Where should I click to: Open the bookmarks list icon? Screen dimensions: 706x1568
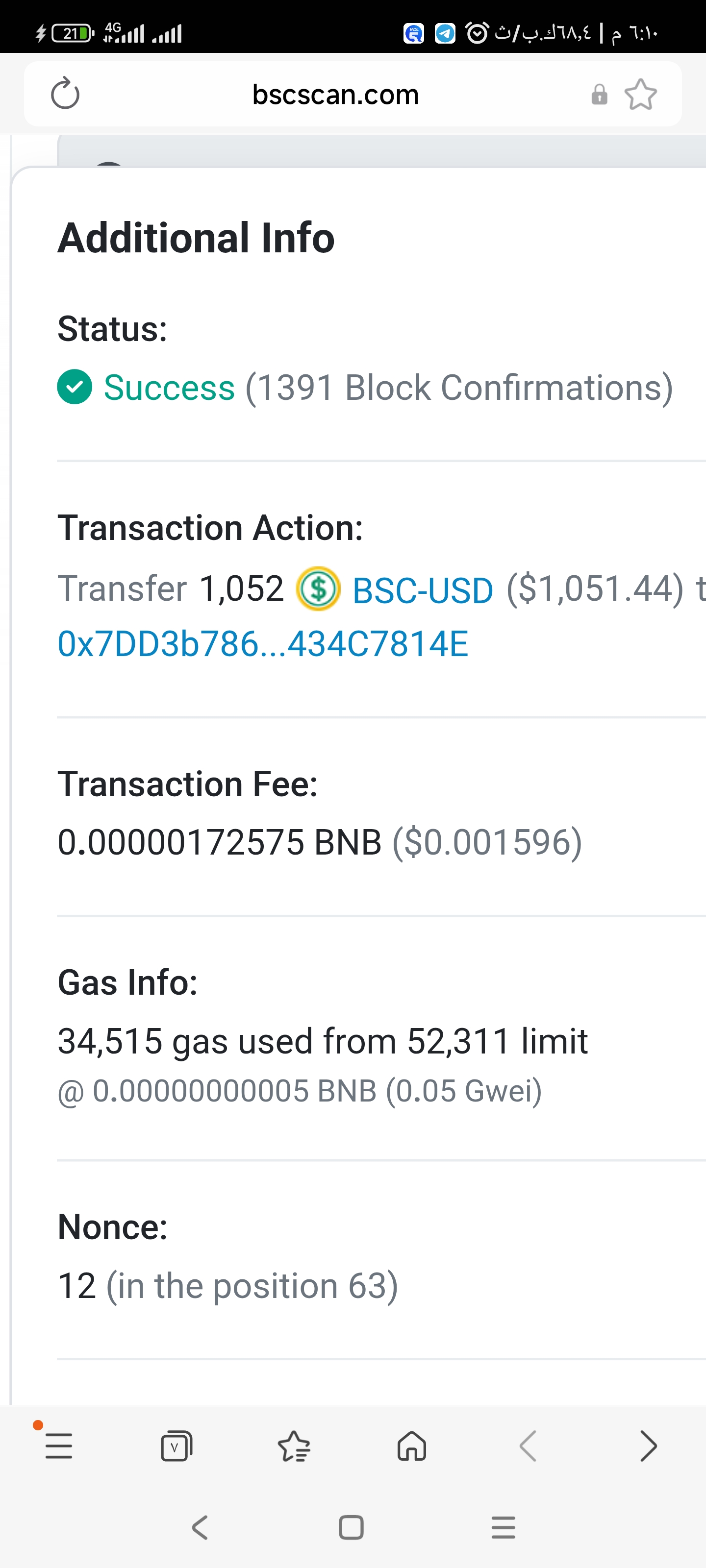click(x=294, y=1446)
